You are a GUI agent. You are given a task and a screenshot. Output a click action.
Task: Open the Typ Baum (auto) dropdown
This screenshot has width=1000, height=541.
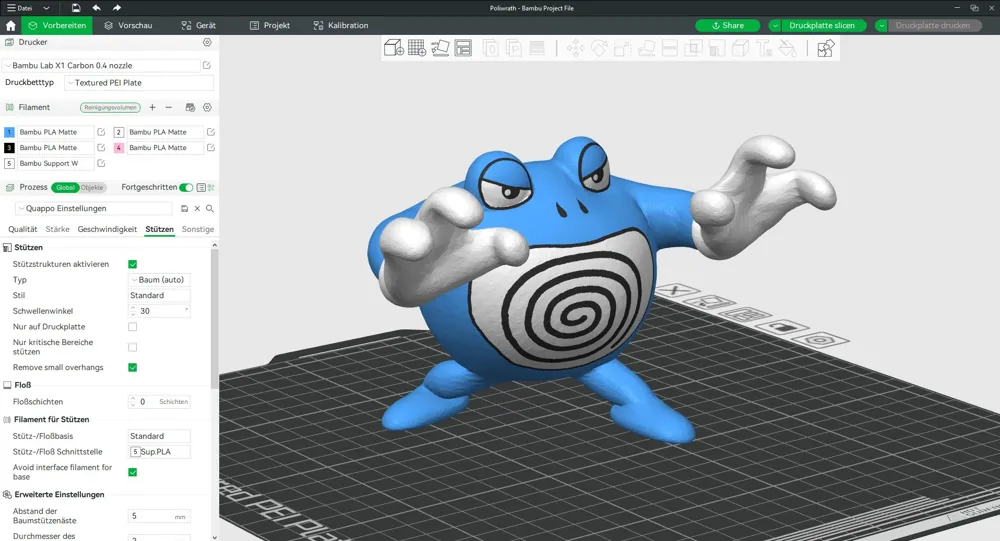159,280
